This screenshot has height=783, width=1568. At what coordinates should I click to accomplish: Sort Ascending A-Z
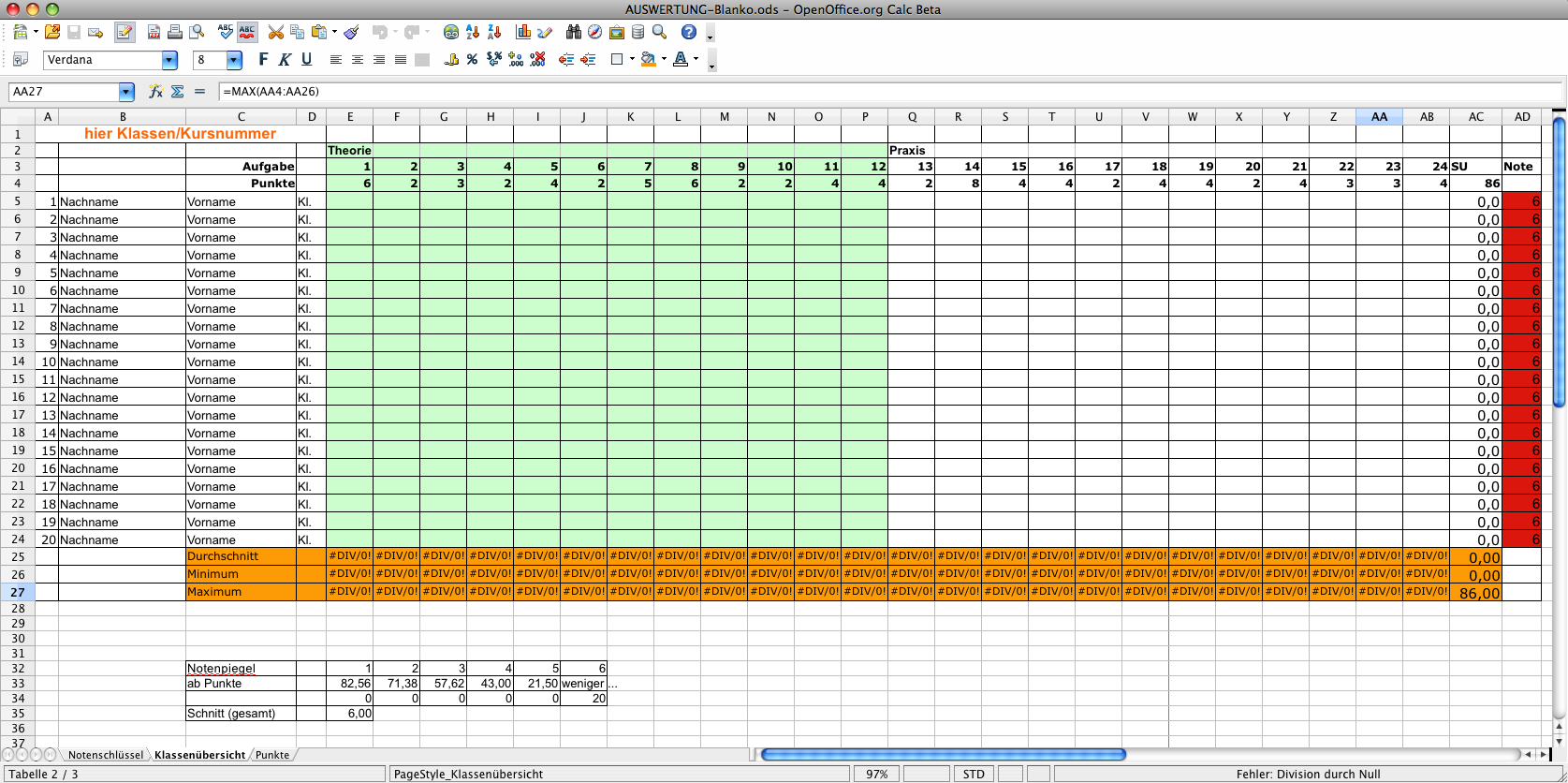473,32
